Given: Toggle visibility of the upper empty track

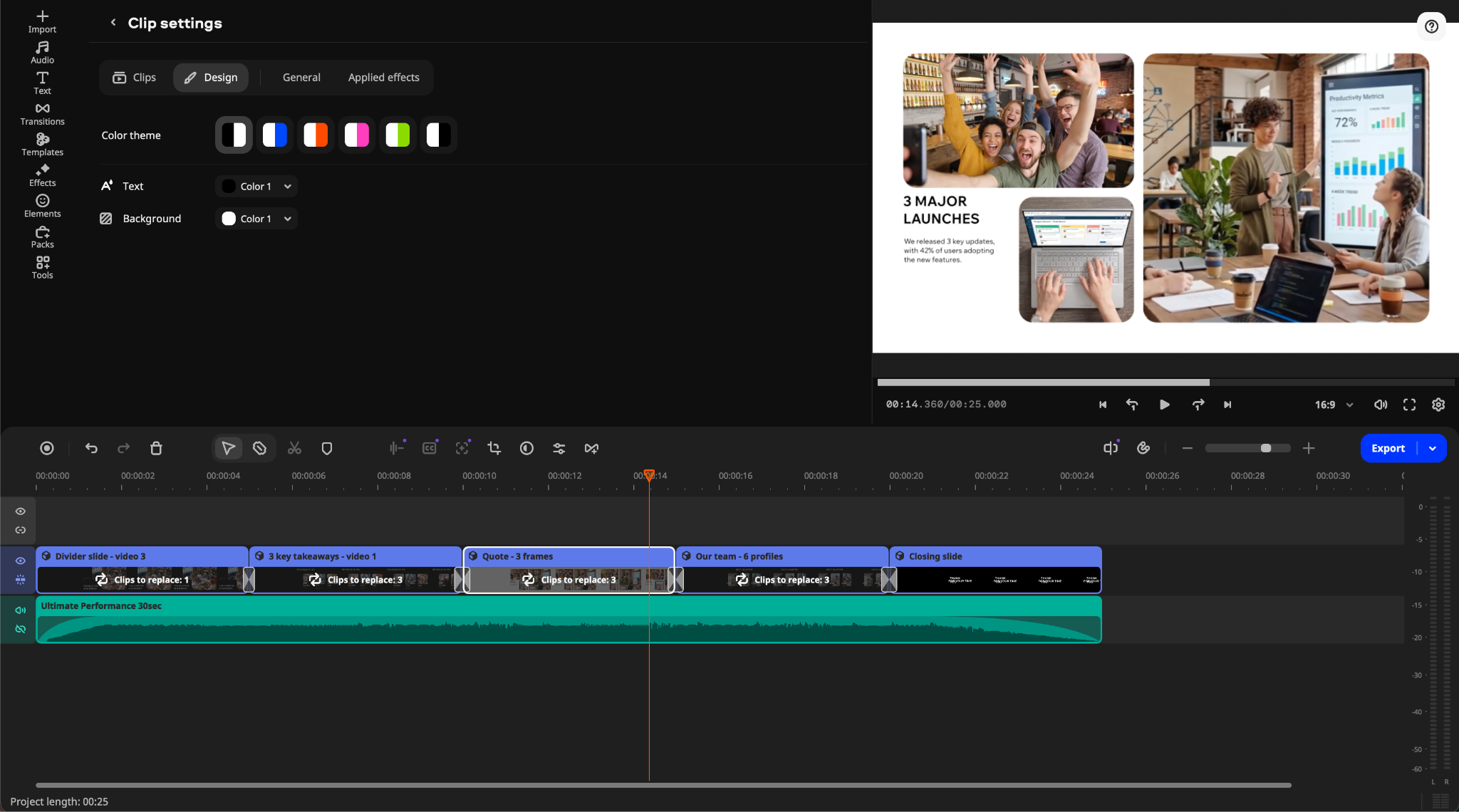Looking at the screenshot, I should pos(21,511).
